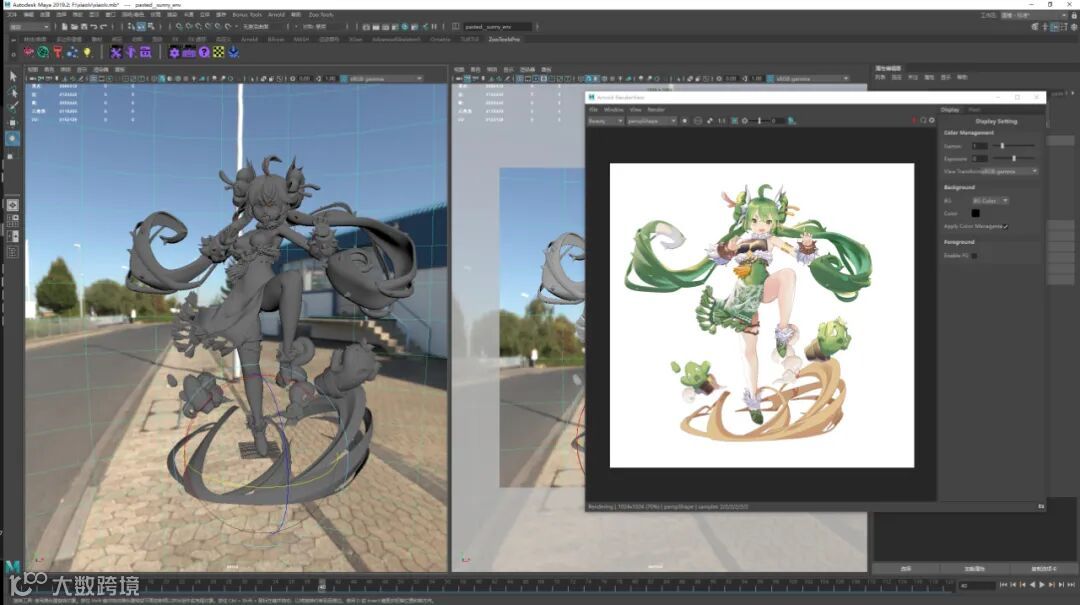Toggle the highlighted panel icon at the top right
Image resolution: width=1080 pixels, height=605 pixels.
click(1055, 27)
